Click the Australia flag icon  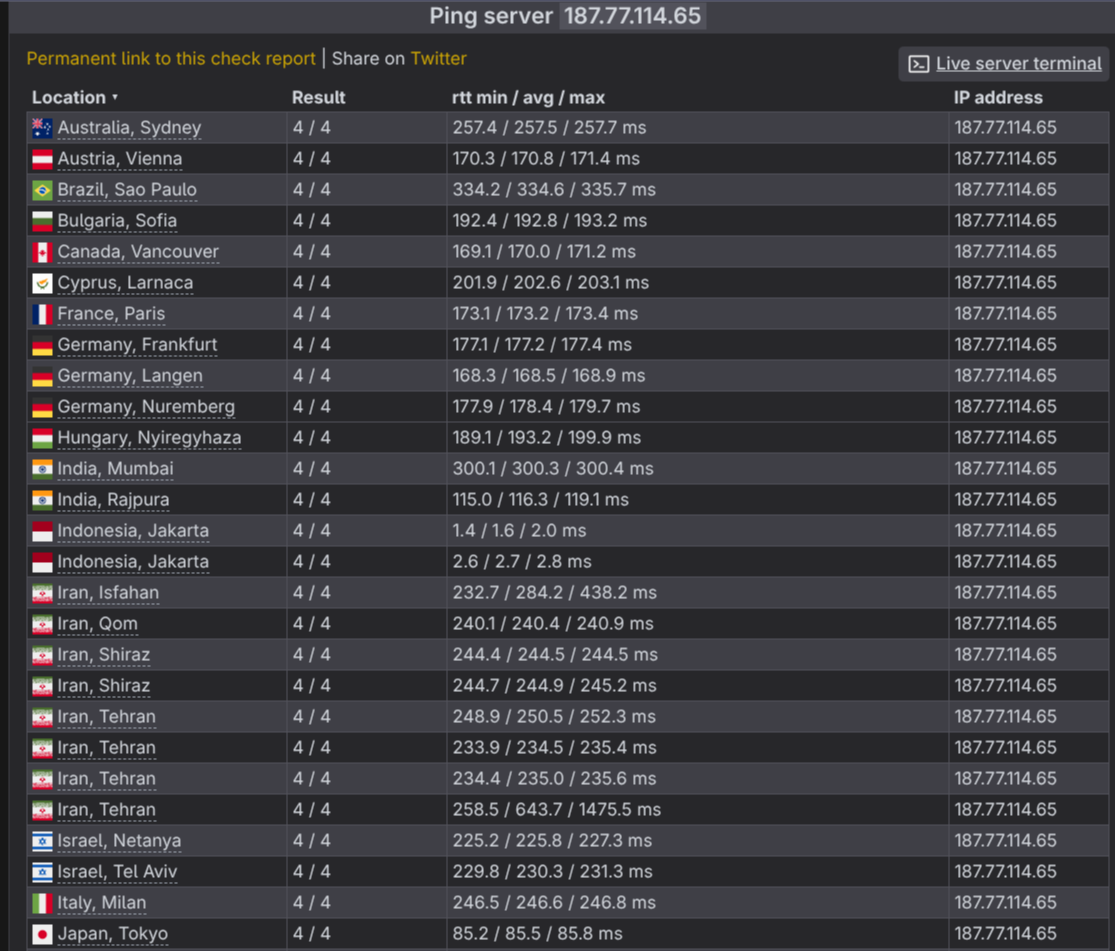(x=42, y=128)
